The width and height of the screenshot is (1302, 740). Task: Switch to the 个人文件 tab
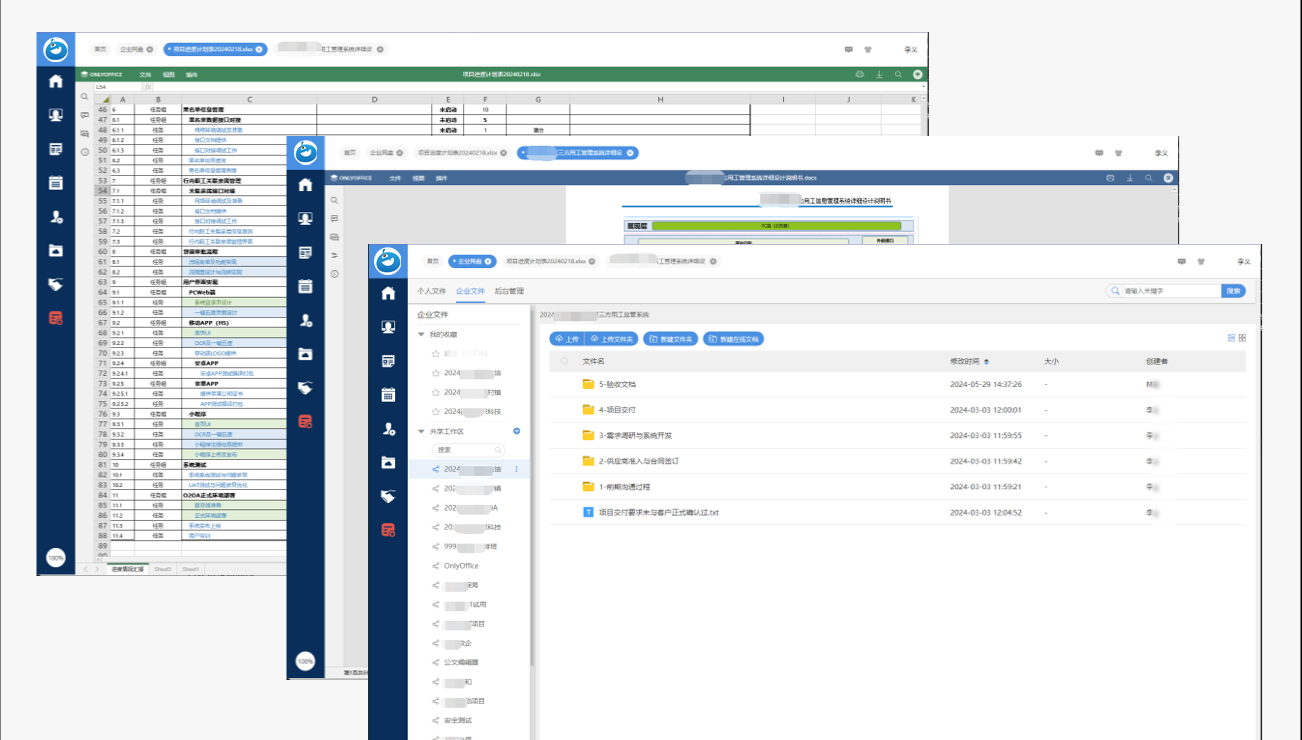pyautogui.click(x=431, y=291)
